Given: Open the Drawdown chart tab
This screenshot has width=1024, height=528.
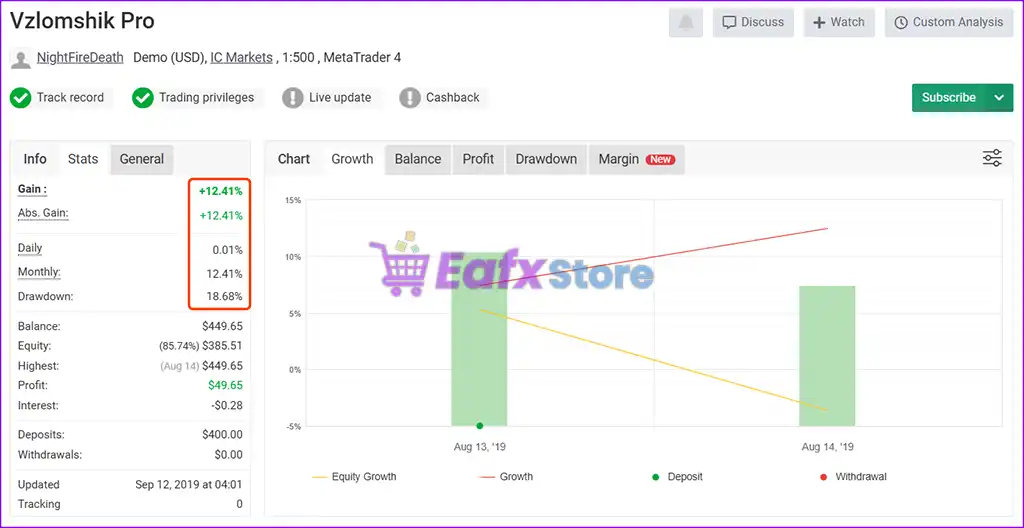Looking at the screenshot, I should [x=546, y=159].
